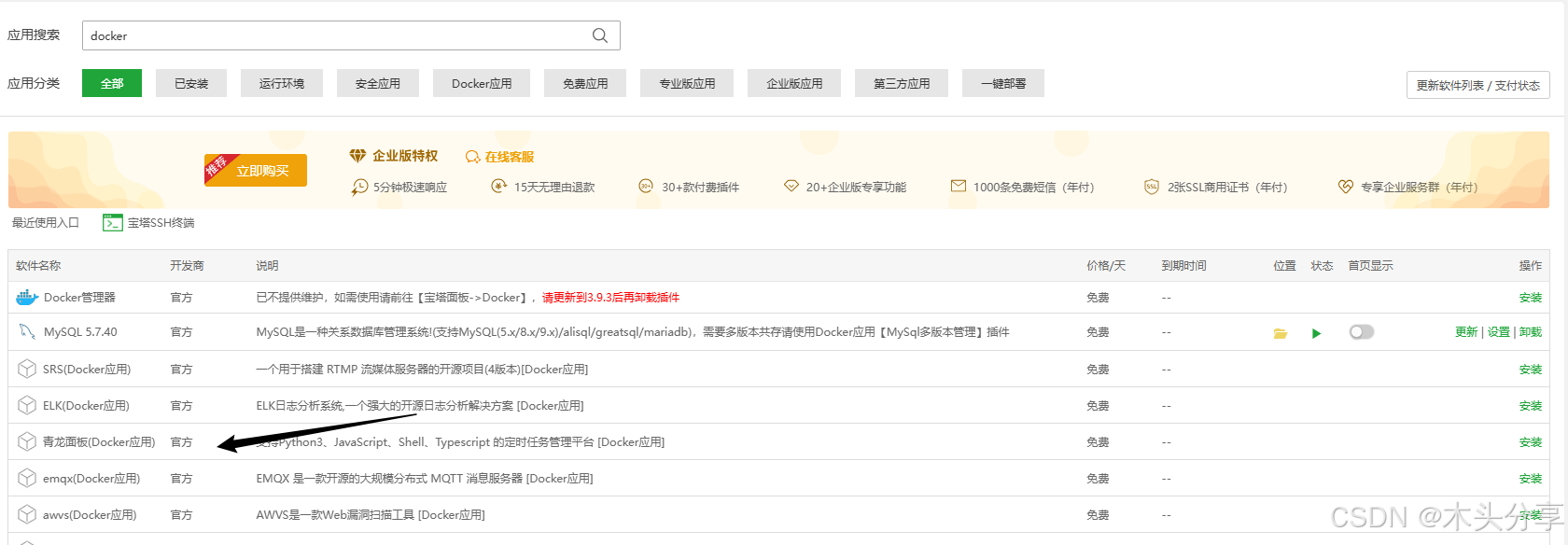The width and height of the screenshot is (1568, 545).
Task: Click the 专享企业服务群 heart icon
Action: [1345, 187]
